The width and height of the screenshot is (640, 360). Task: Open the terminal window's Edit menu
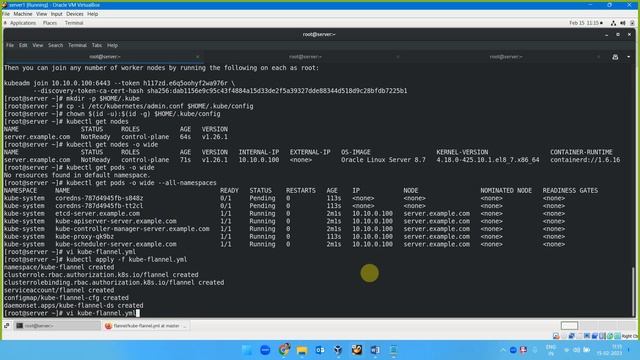point(23,45)
